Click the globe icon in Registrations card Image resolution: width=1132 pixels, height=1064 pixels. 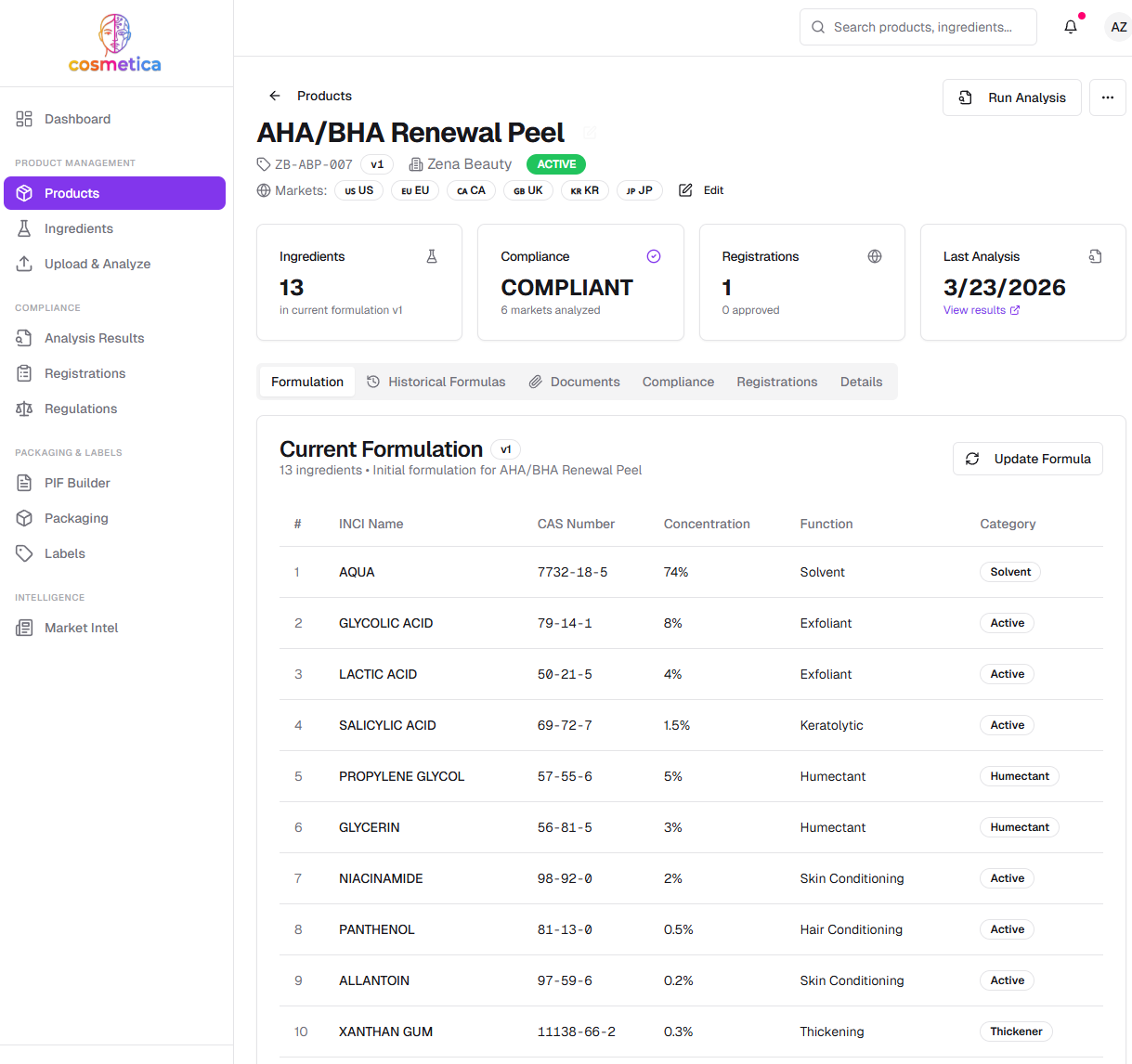coord(874,256)
